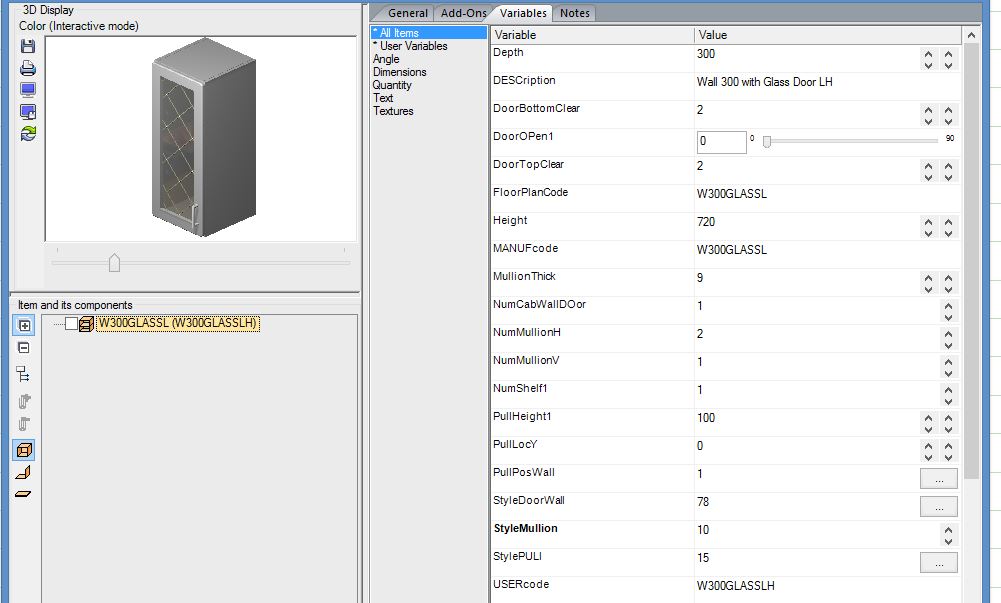Tick the checkbox next to W300GLASSL item
This screenshot has height=603, width=1001.
71,323
